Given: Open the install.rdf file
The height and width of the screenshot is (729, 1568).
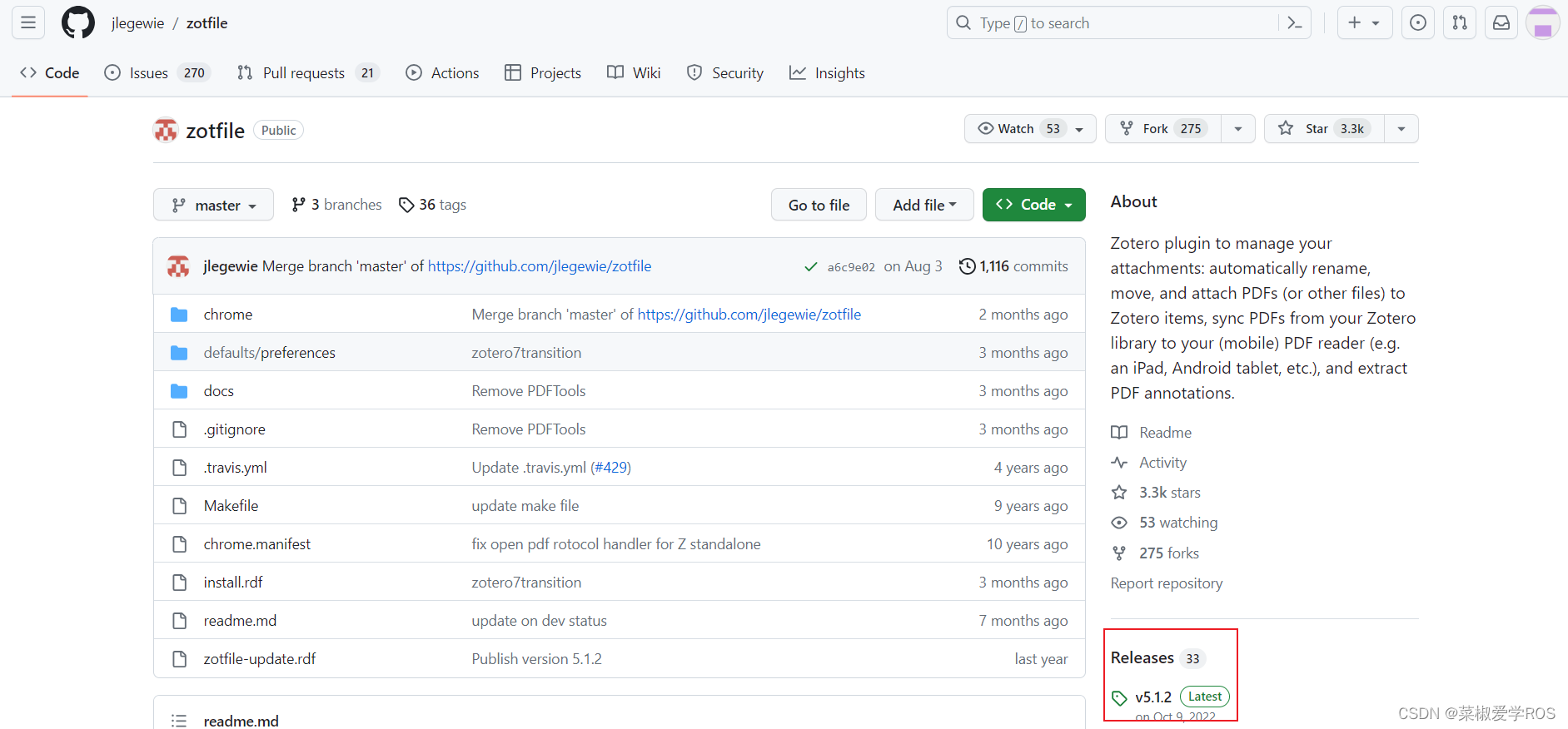Looking at the screenshot, I should pos(233,583).
